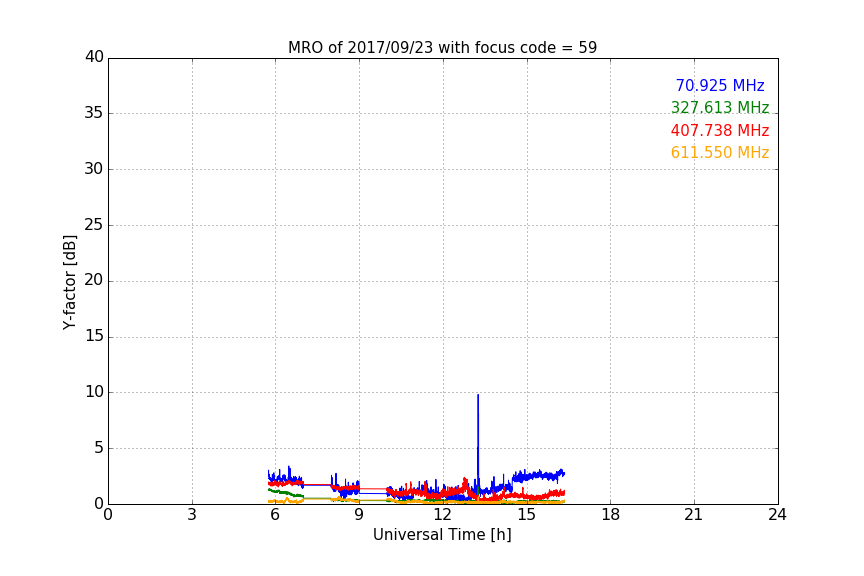Click the x-axis tick label 6

click(276, 515)
